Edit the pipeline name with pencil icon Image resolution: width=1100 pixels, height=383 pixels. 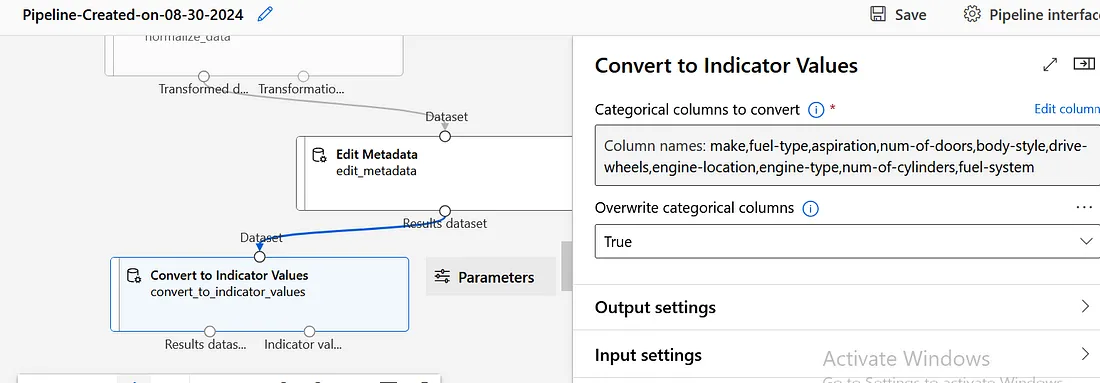pos(264,14)
